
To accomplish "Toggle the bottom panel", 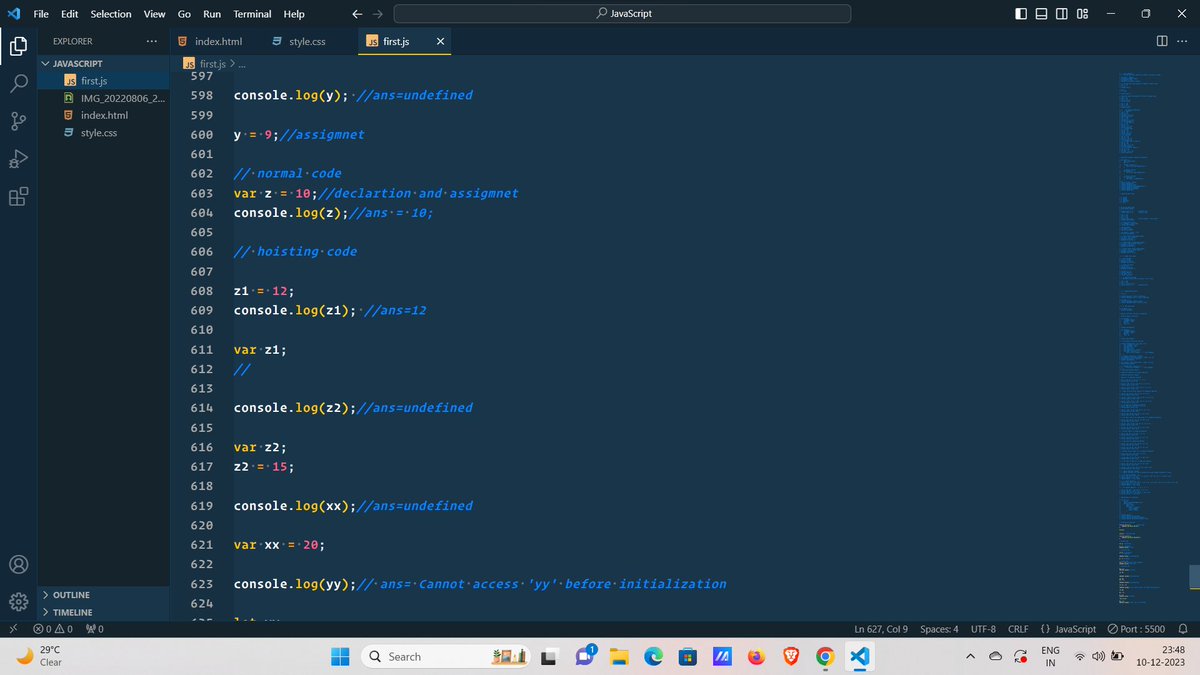I will [x=1041, y=14].
